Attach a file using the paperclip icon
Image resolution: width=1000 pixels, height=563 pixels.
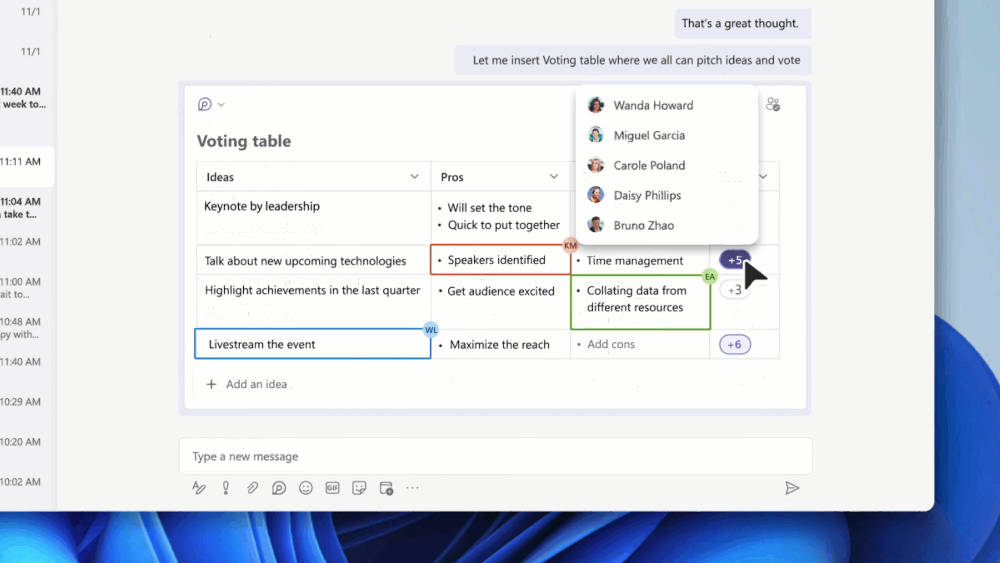pos(253,488)
